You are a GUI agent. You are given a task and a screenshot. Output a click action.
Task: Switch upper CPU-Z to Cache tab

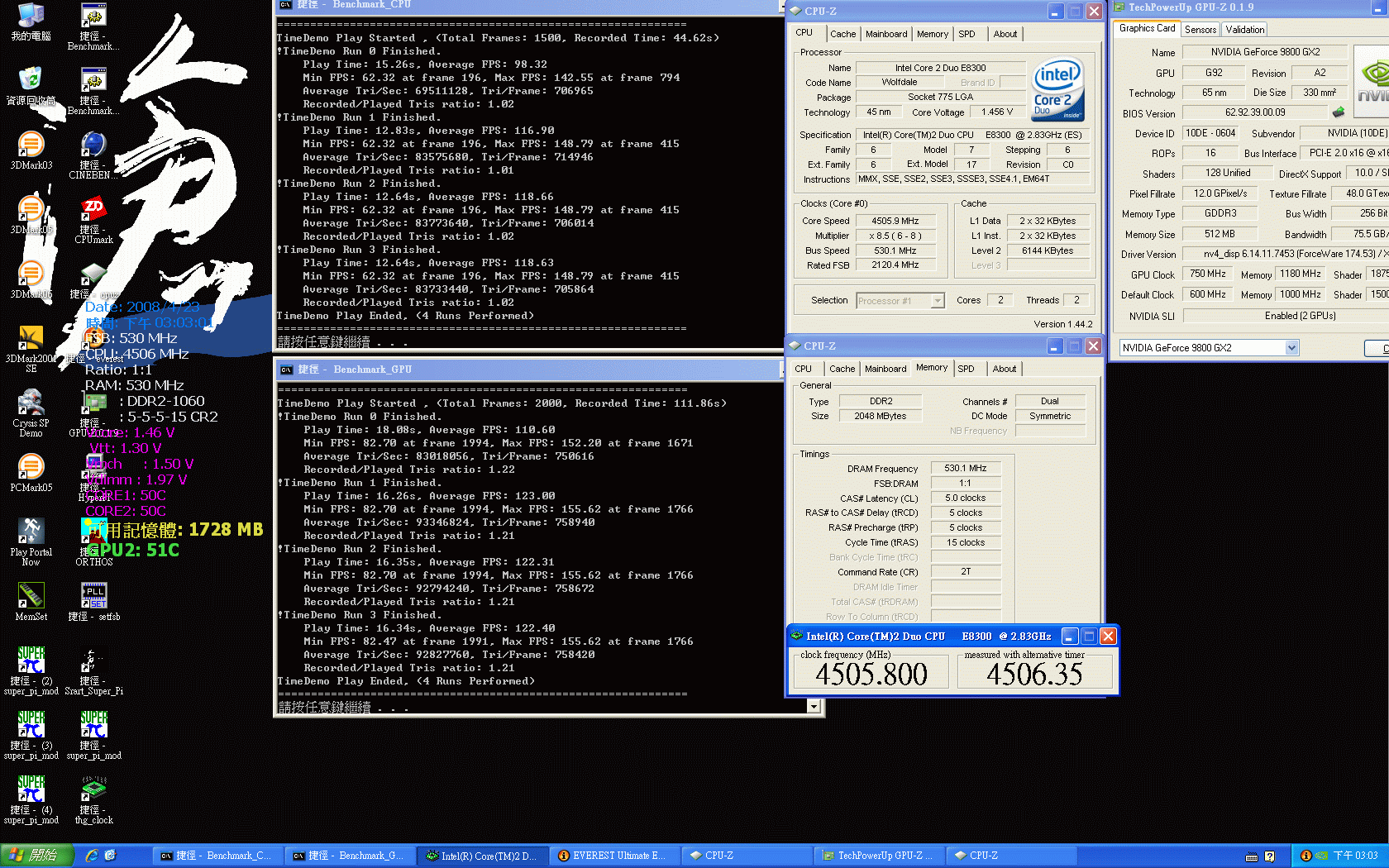pyautogui.click(x=842, y=34)
